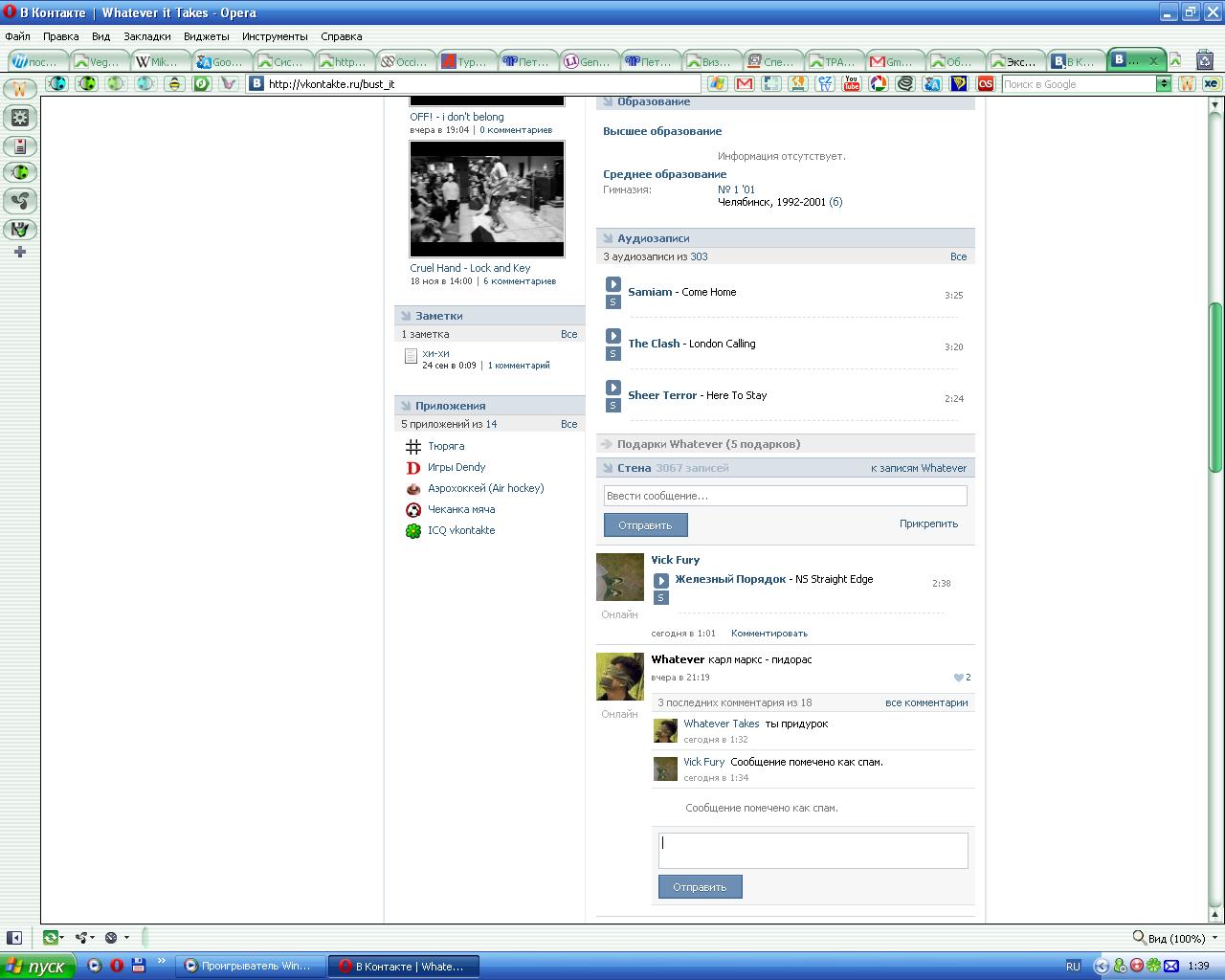Toggle Opera side panel button in status bar

(14, 938)
